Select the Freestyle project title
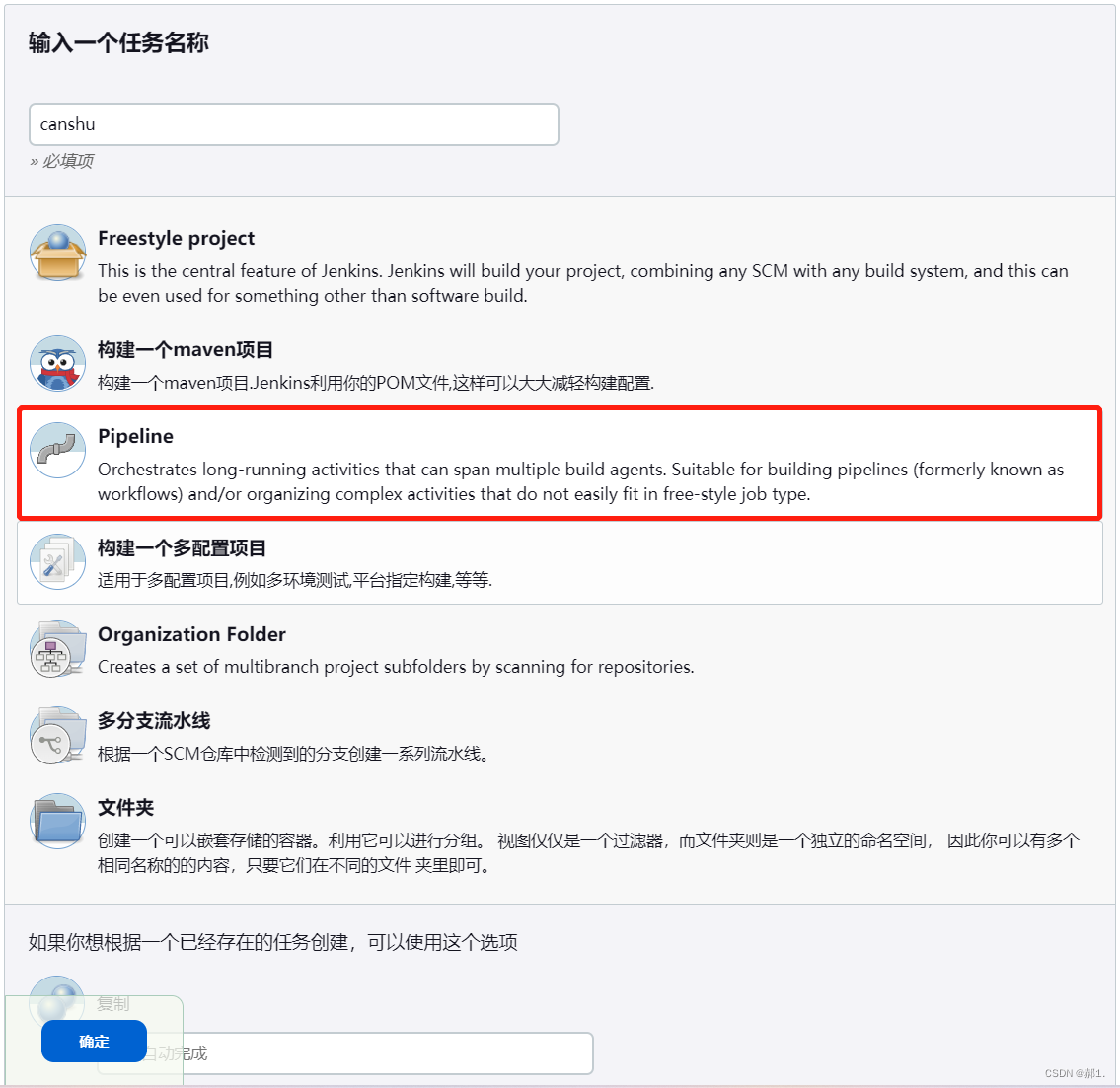1120x1088 pixels. pos(176,238)
